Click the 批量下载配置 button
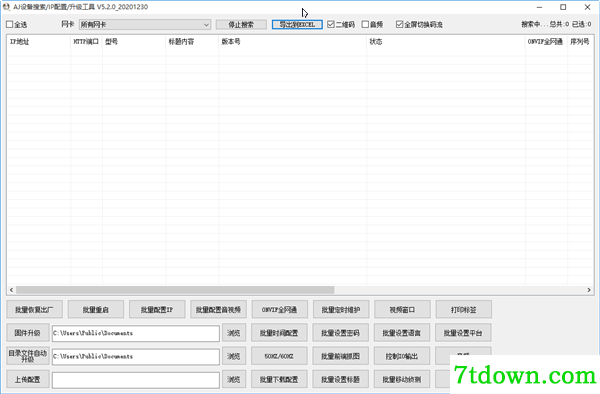Screen dimensions: 600x394 [x=279, y=380]
